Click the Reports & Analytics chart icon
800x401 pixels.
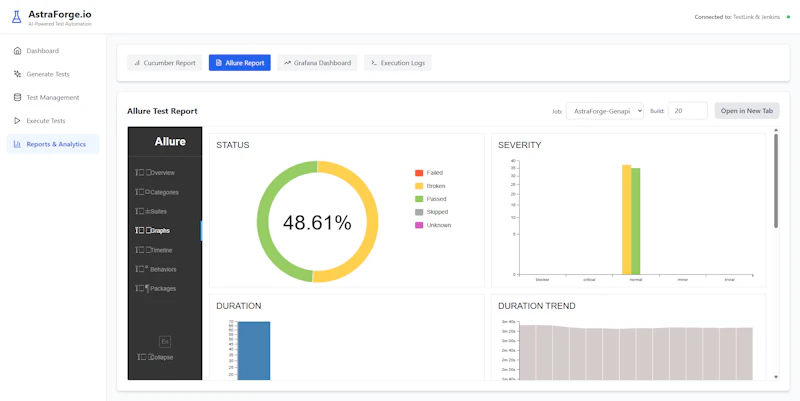pyautogui.click(x=17, y=144)
